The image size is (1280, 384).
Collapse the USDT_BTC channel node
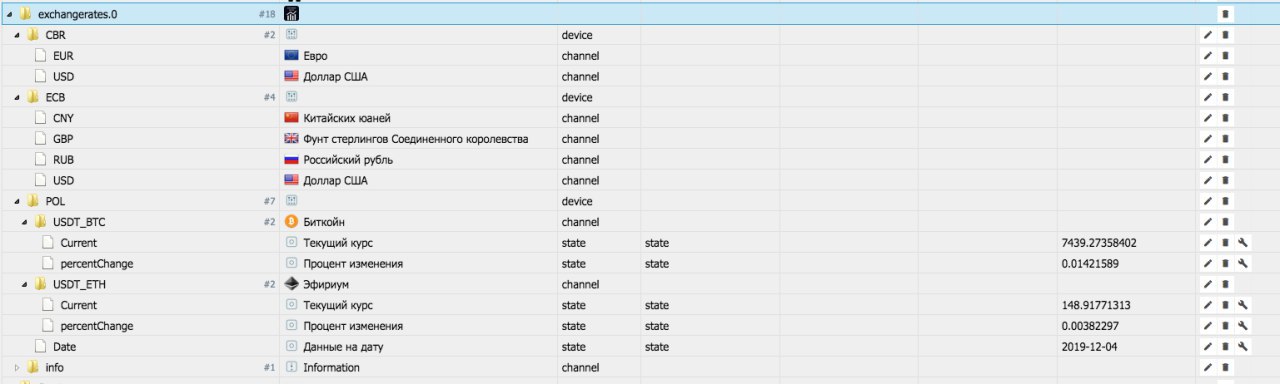coord(24,222)
